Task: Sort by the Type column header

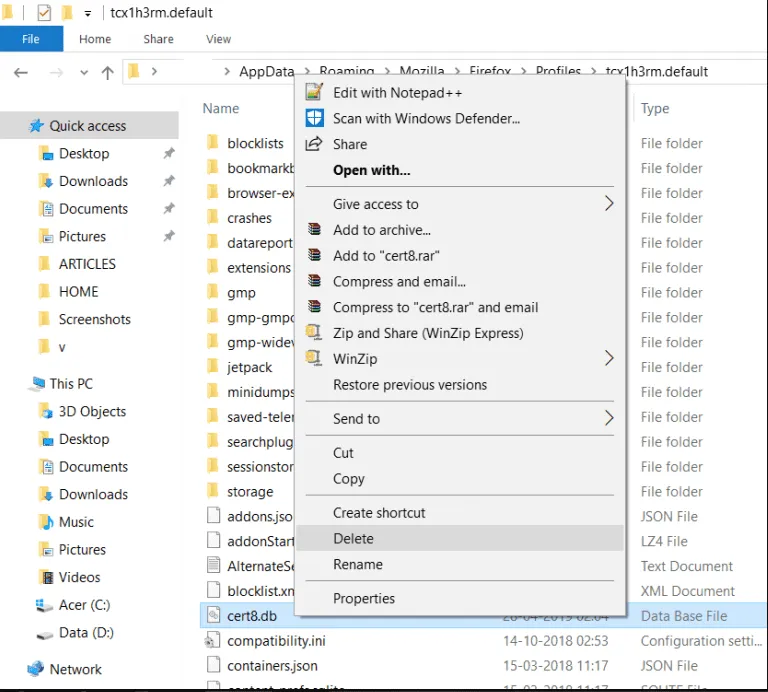Action: click(655, 108)
